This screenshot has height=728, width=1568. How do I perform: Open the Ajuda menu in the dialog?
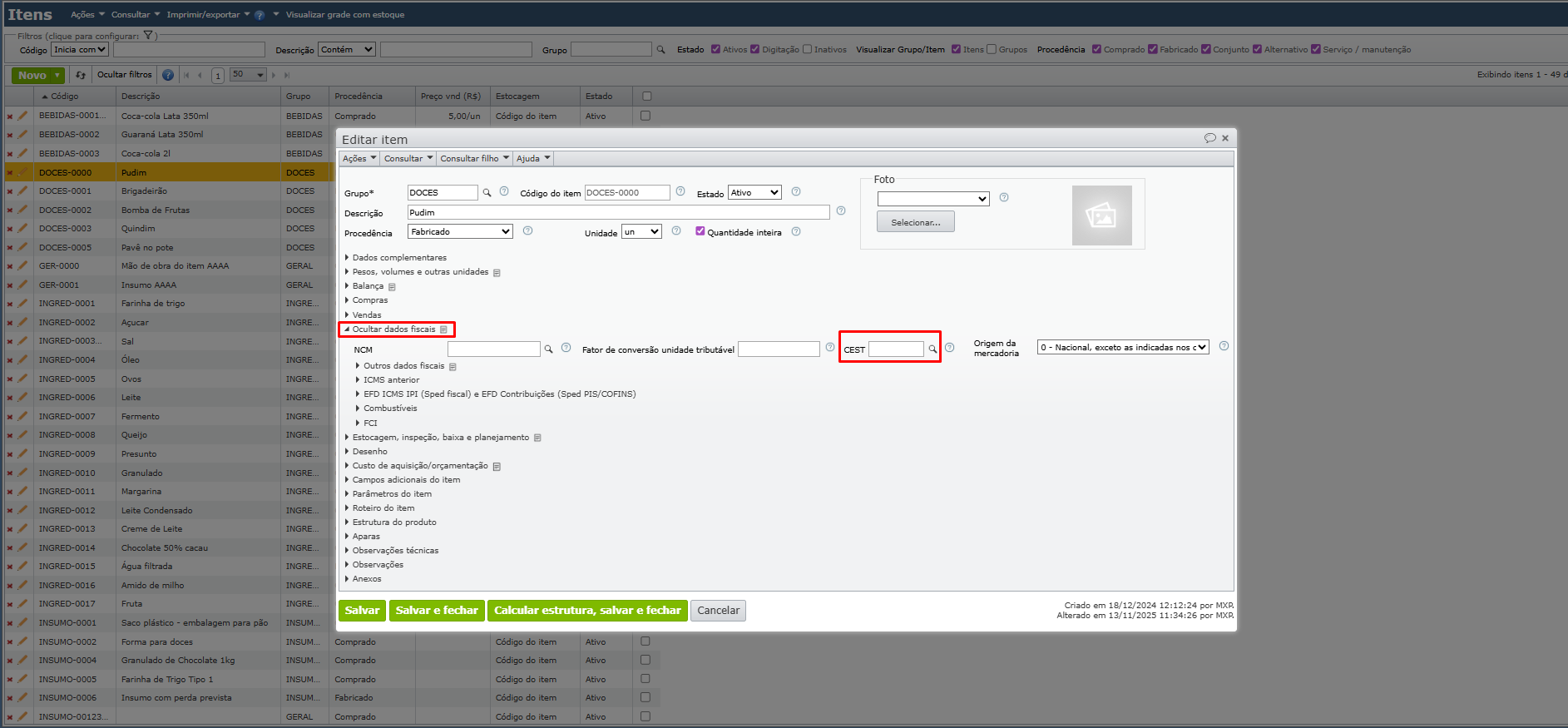tap(533, 159)
